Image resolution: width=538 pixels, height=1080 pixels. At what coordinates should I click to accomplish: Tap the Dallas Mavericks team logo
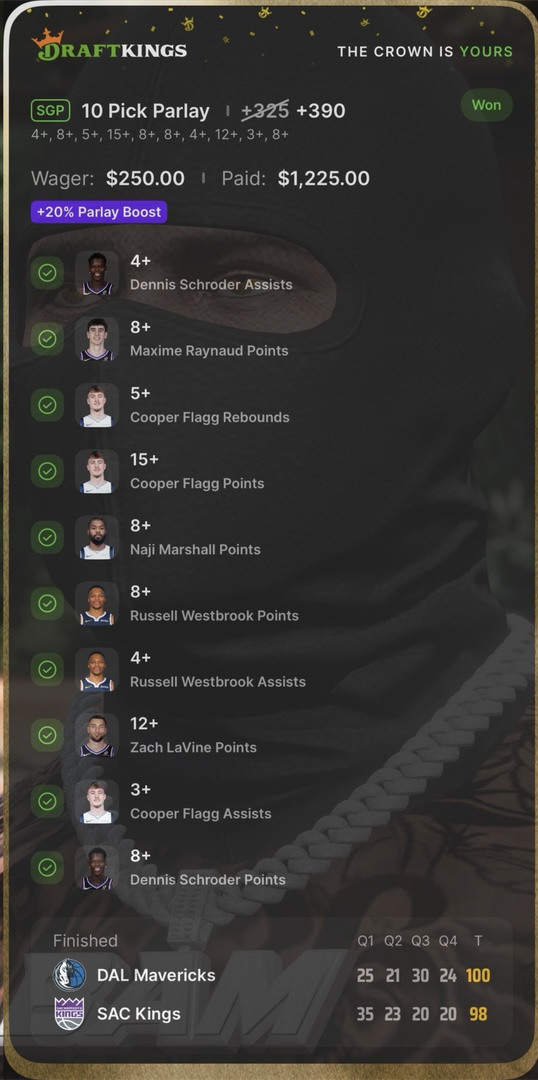point(70,975)
